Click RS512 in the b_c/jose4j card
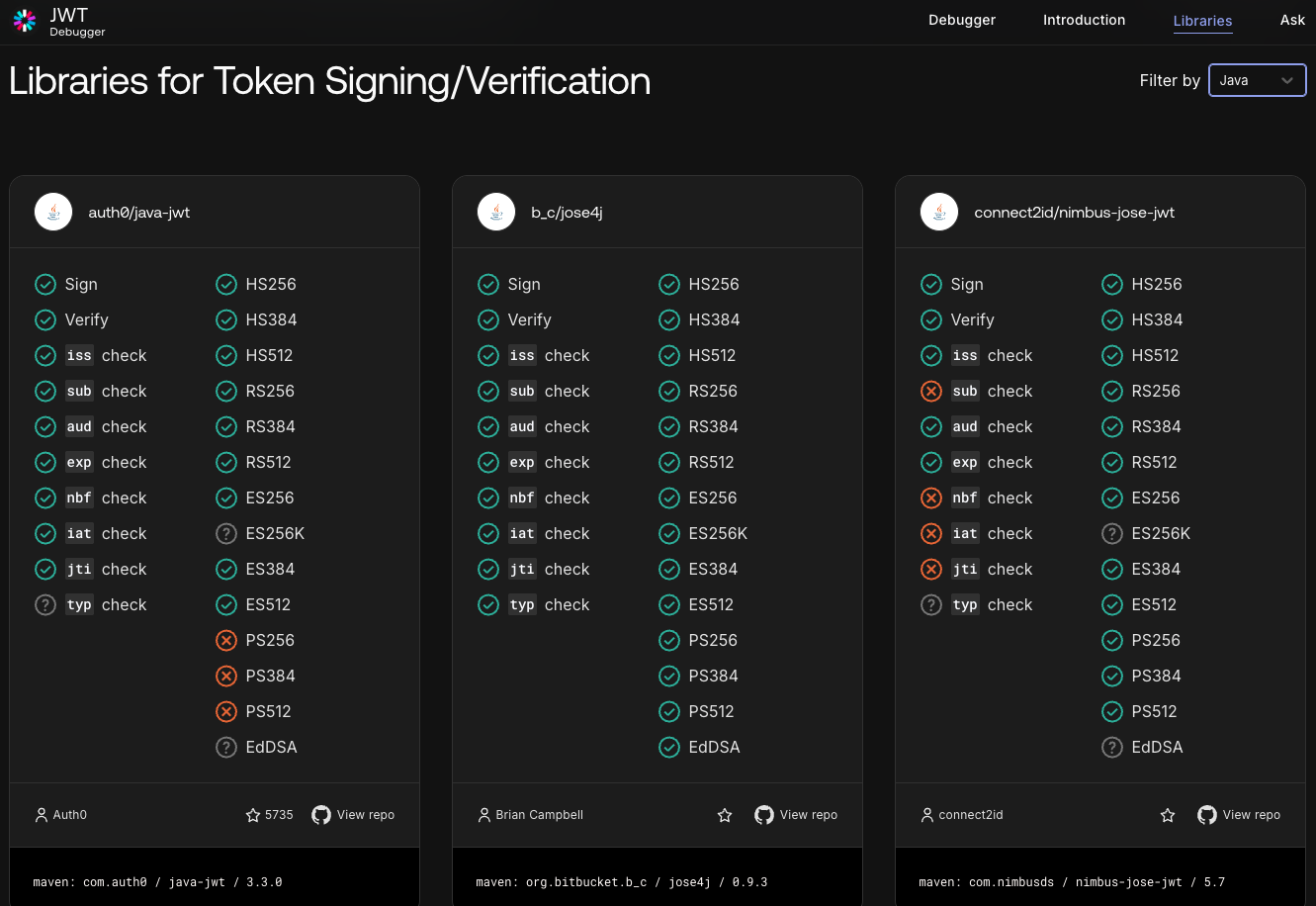 [712, 462]
